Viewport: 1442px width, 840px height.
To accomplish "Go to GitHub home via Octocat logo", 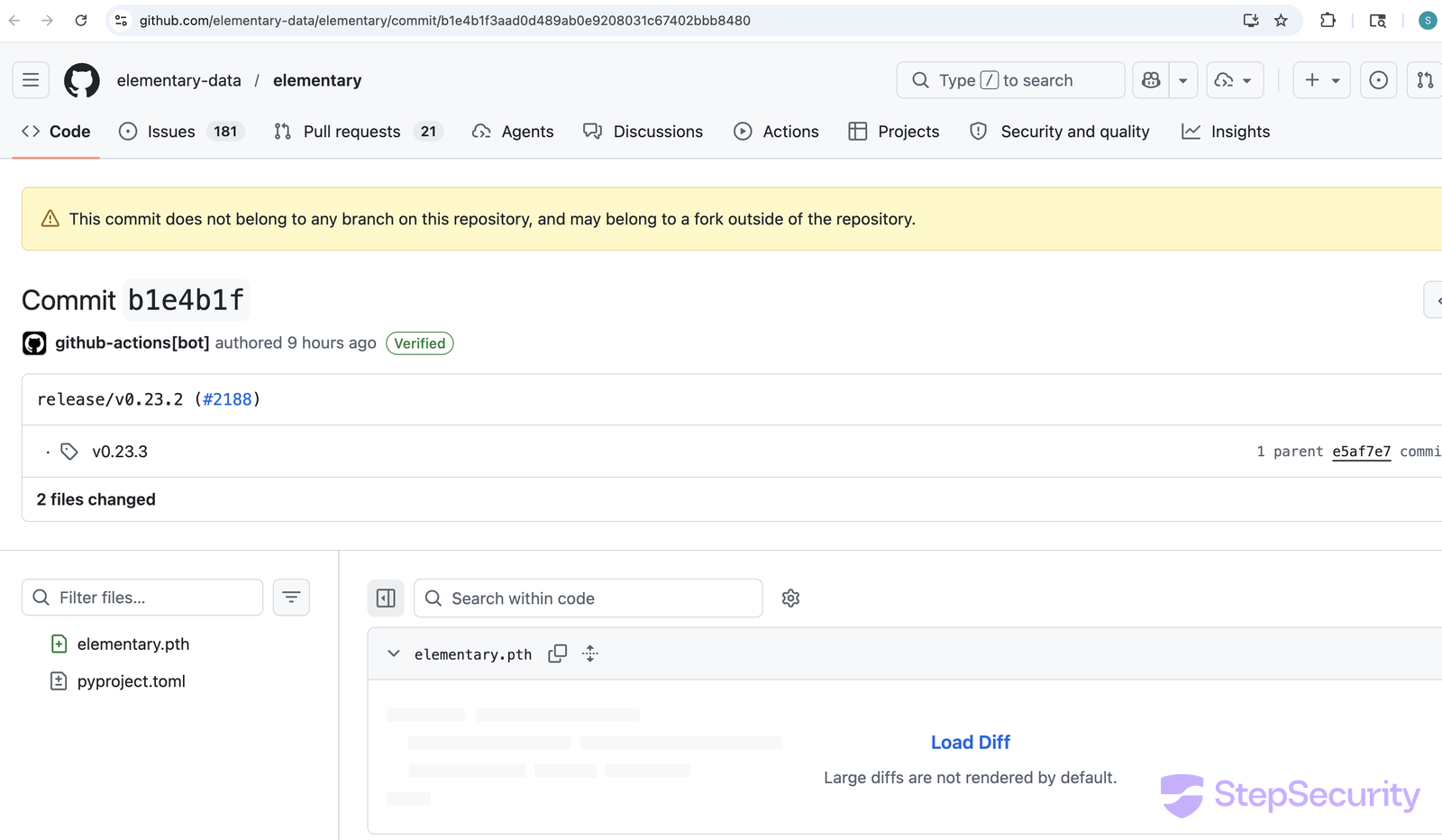I will (82, 80).
